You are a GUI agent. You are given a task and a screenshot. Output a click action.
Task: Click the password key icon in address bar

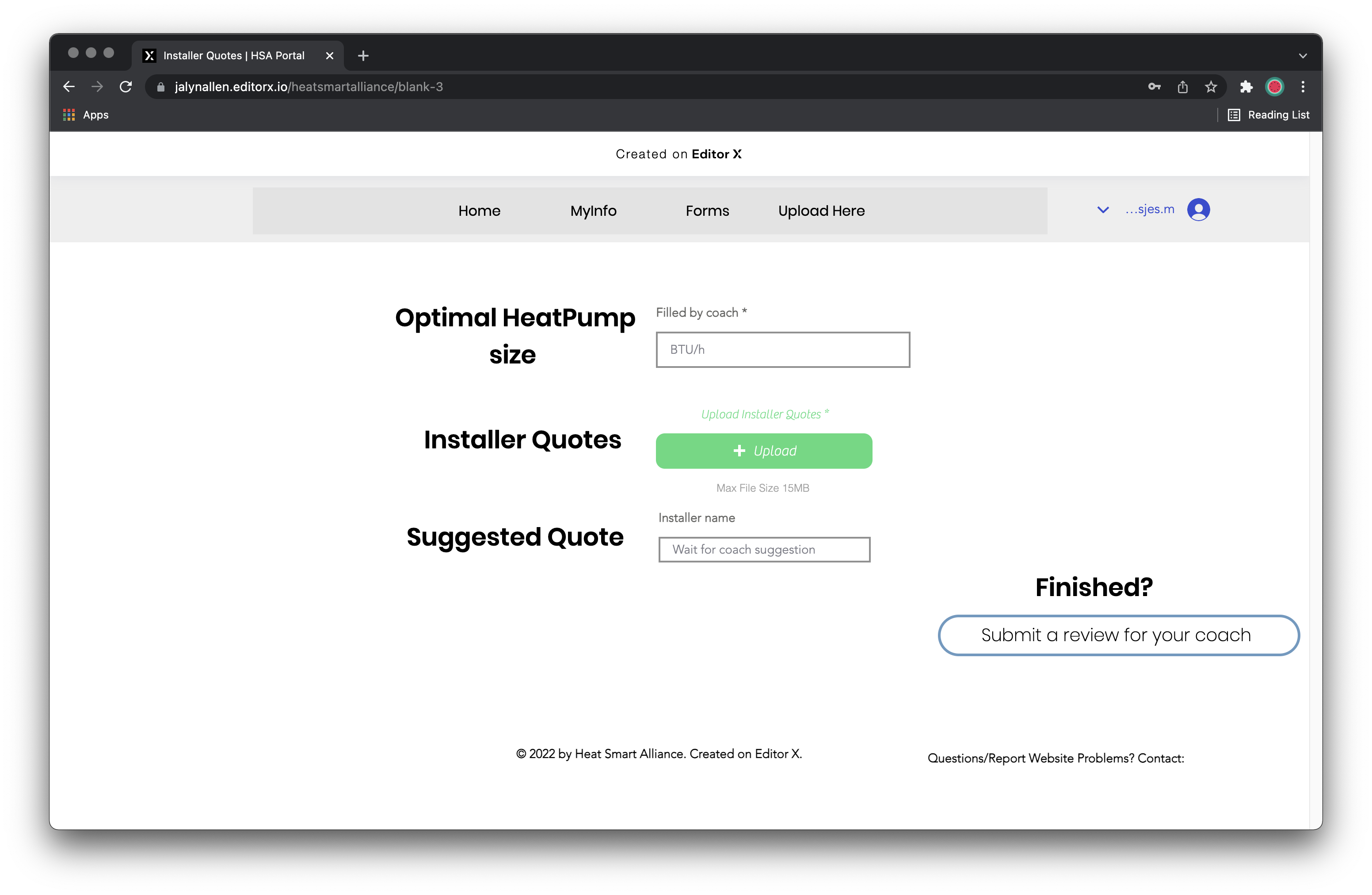point(1154,87)
